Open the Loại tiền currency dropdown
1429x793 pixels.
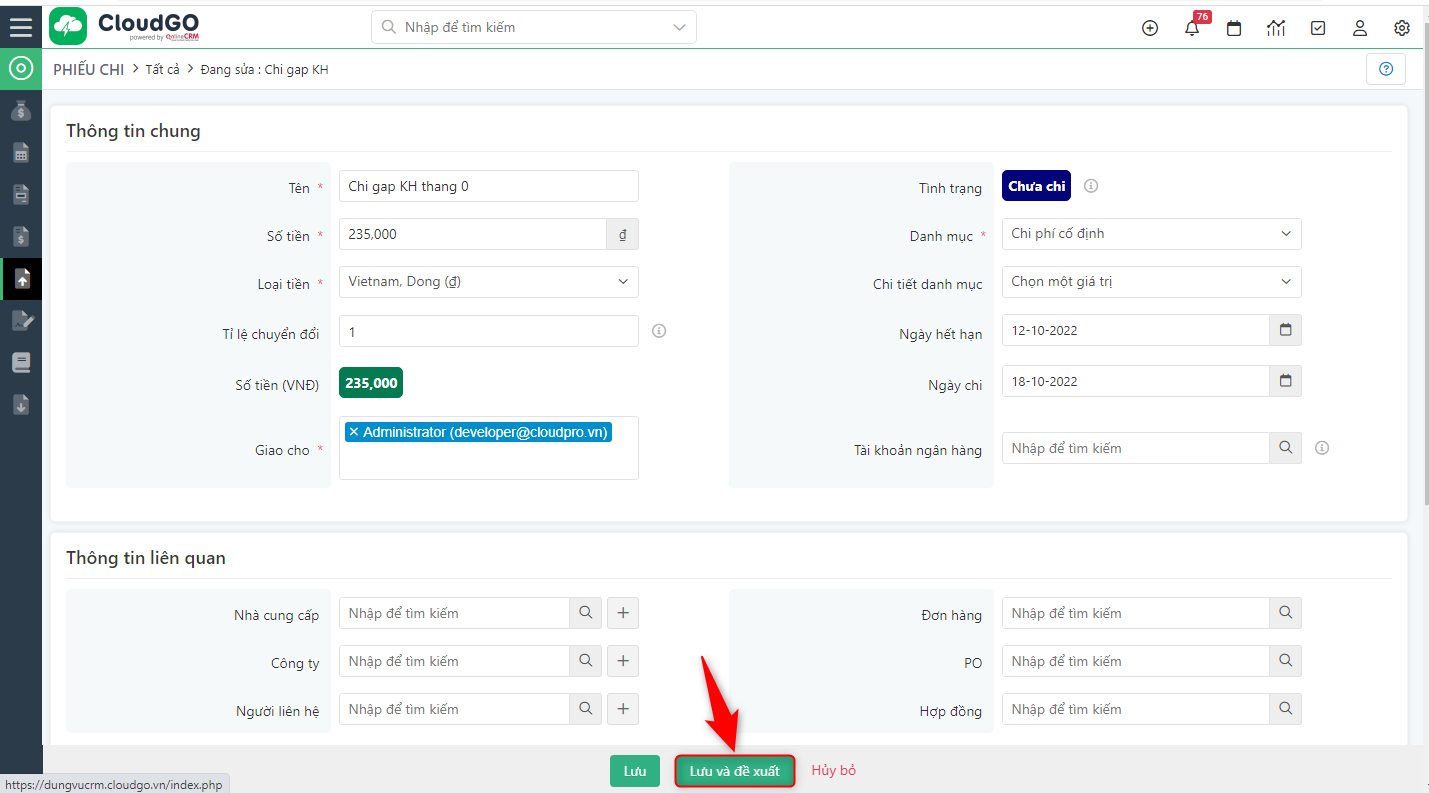(488, 281)
